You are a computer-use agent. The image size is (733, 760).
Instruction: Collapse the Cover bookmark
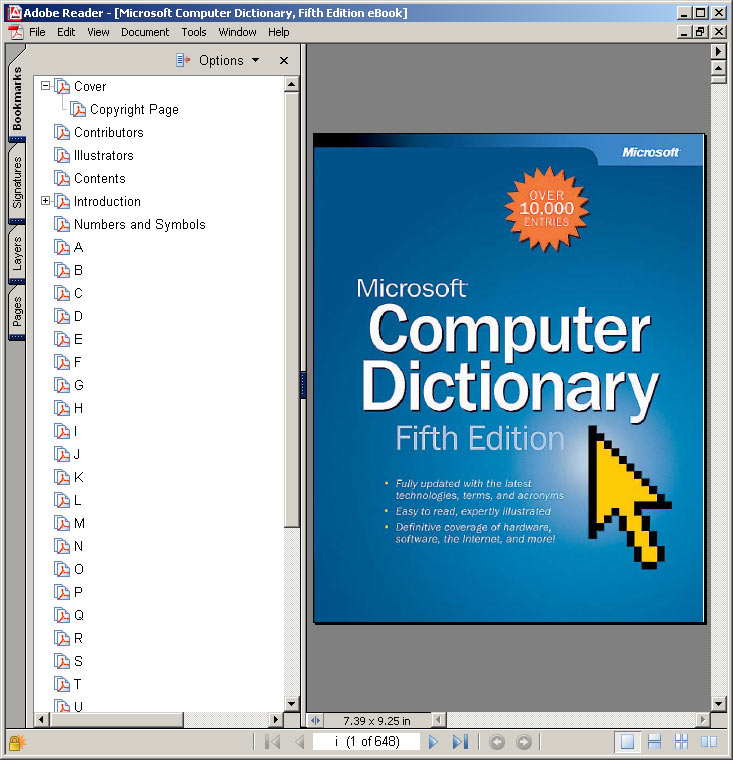click(46, 86)
